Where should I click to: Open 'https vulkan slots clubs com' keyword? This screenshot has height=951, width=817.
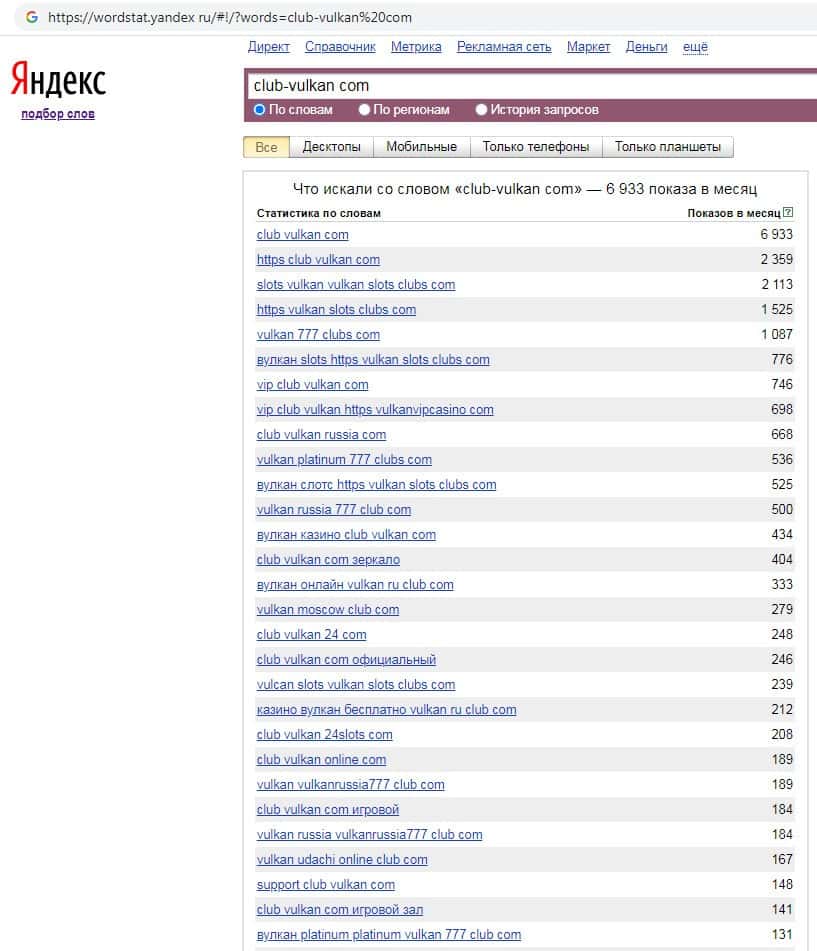tap(337, 310)
